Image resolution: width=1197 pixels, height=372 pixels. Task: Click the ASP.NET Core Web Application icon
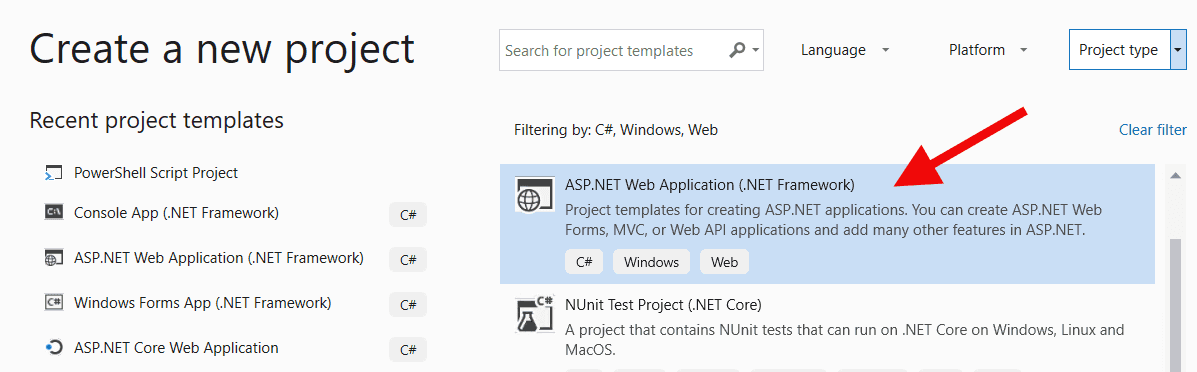pyautogui.click(x=53, y=348)
